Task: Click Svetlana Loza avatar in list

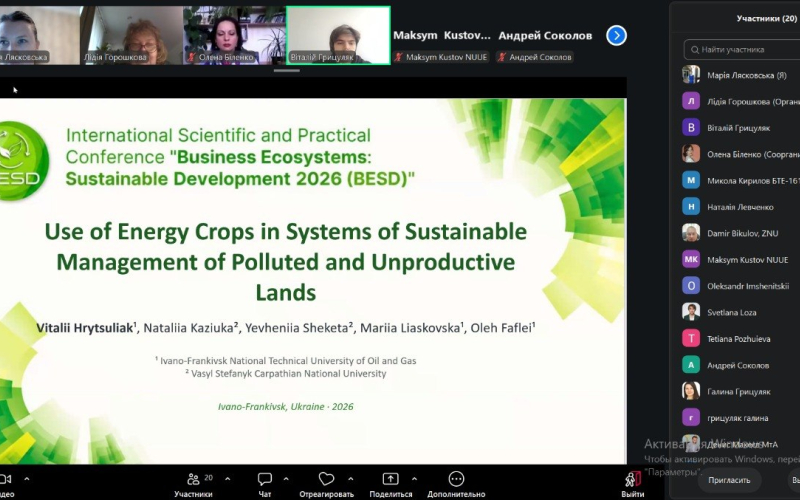Action: click(691, 312)
